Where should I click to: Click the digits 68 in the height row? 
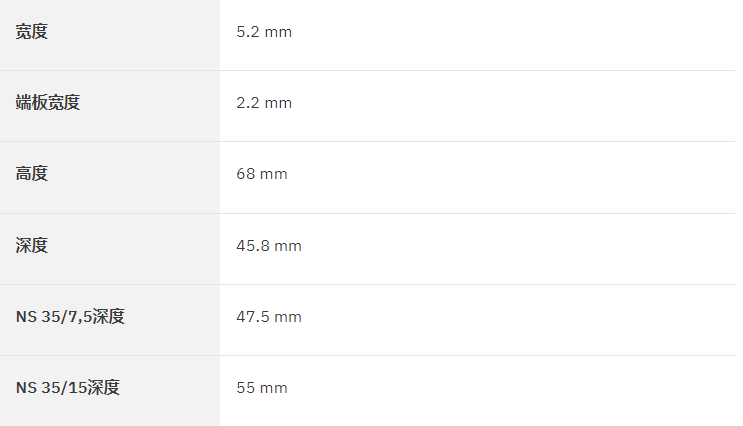[245, 174]
